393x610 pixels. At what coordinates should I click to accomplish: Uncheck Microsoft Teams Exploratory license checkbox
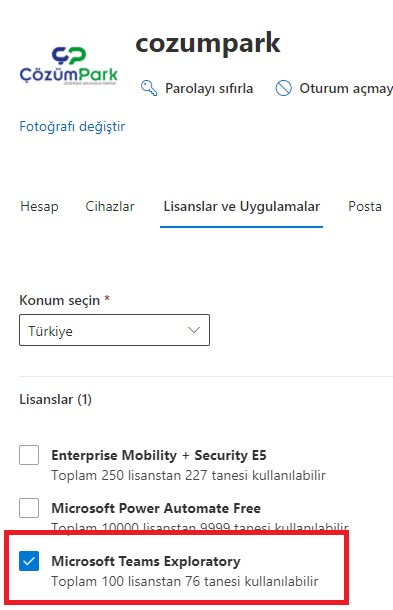(x=29, y=561)
